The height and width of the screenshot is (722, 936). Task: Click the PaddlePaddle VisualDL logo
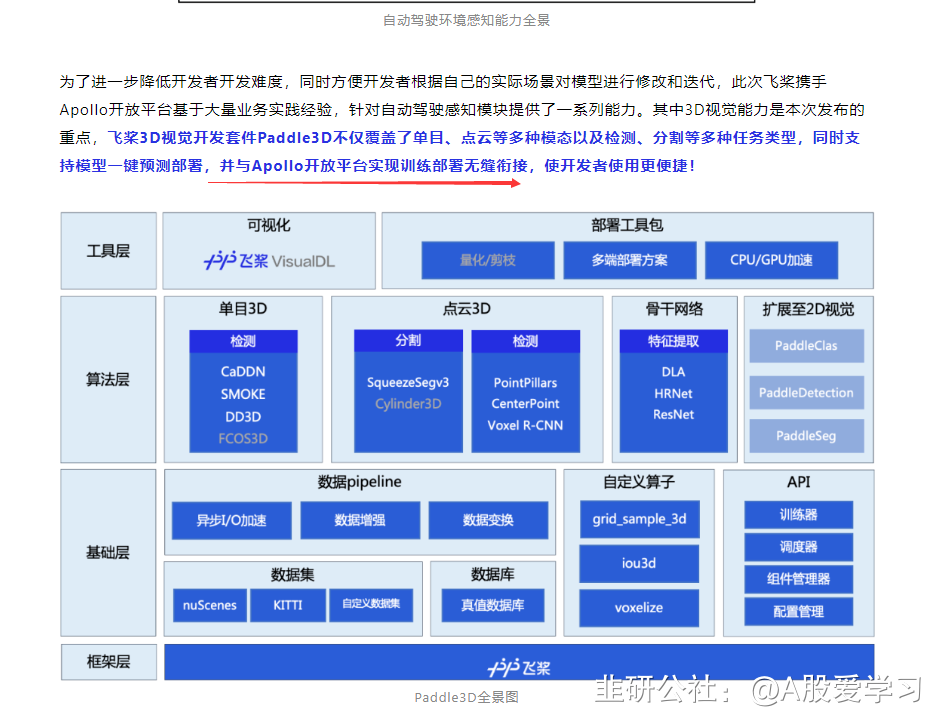coord(269,261)
